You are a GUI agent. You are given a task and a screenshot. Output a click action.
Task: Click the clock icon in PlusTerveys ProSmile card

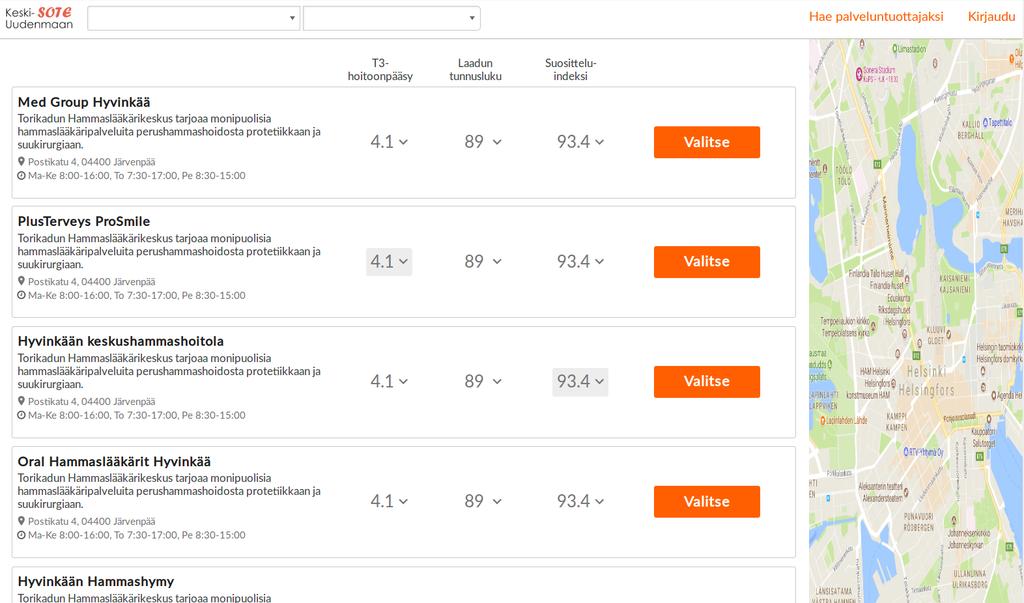click(x=22, y=295)
